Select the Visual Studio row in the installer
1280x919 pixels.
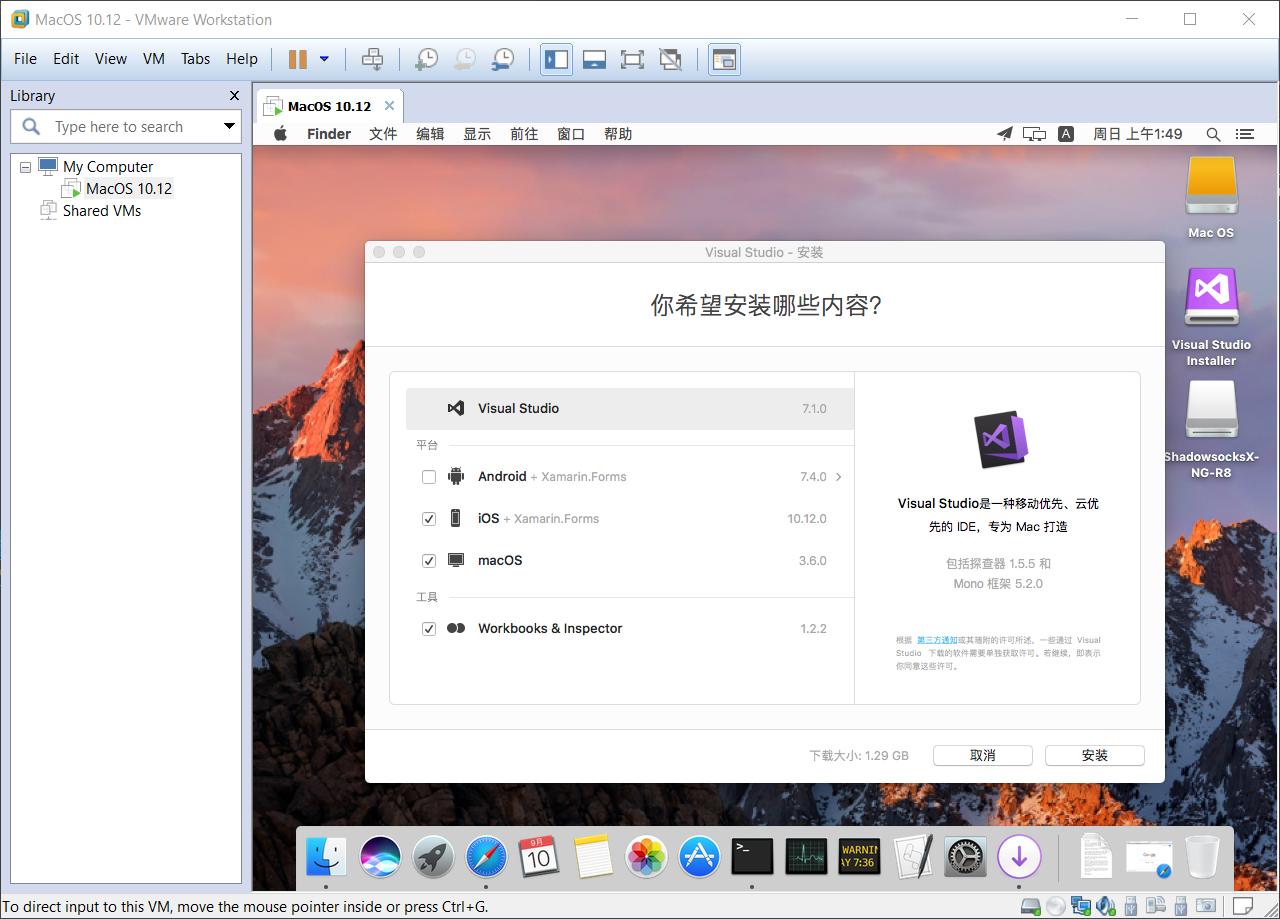pyautogui.click(x=630, y=409)
